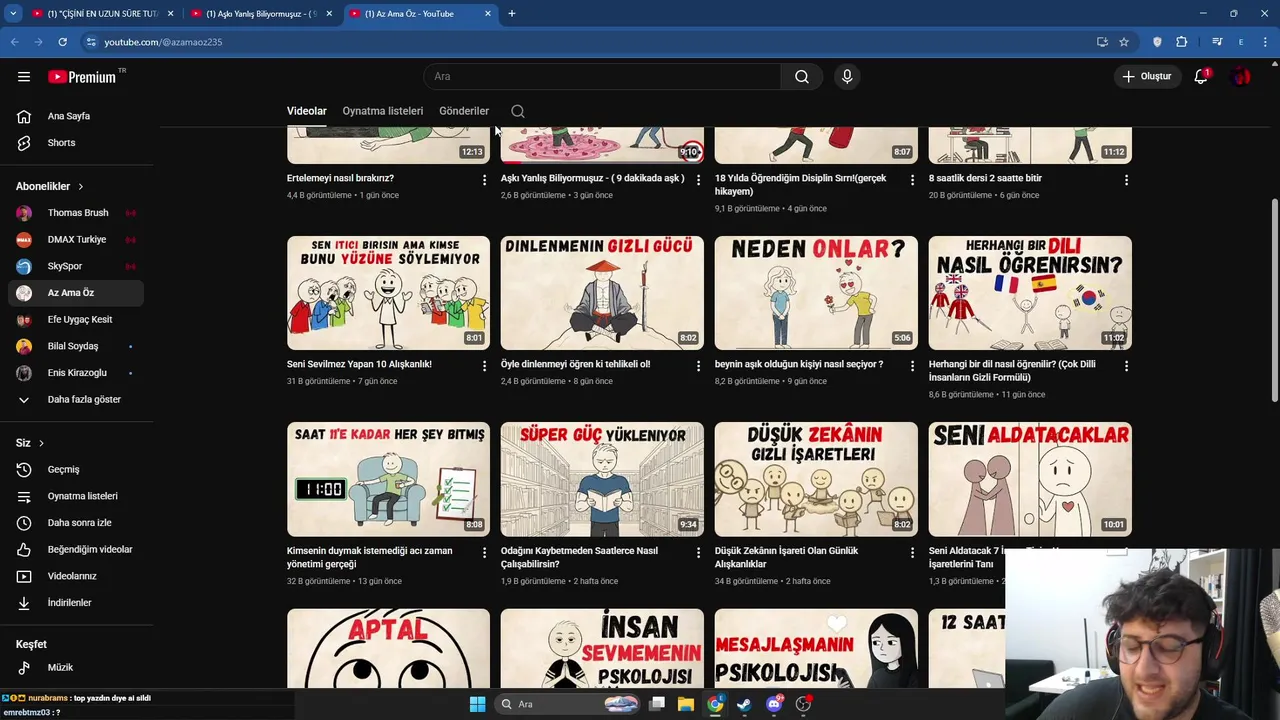Reload the page in Chrome
The height and width of the screenshot is (720, 1280).
62,42
